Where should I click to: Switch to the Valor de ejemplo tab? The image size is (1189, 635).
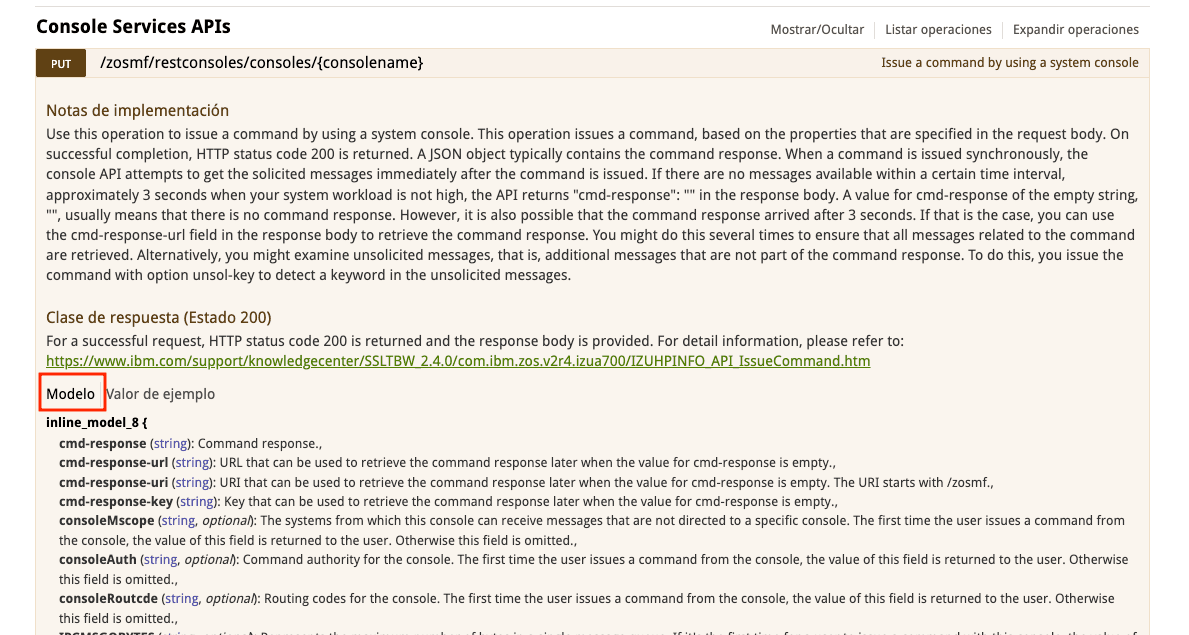[161, 394]
